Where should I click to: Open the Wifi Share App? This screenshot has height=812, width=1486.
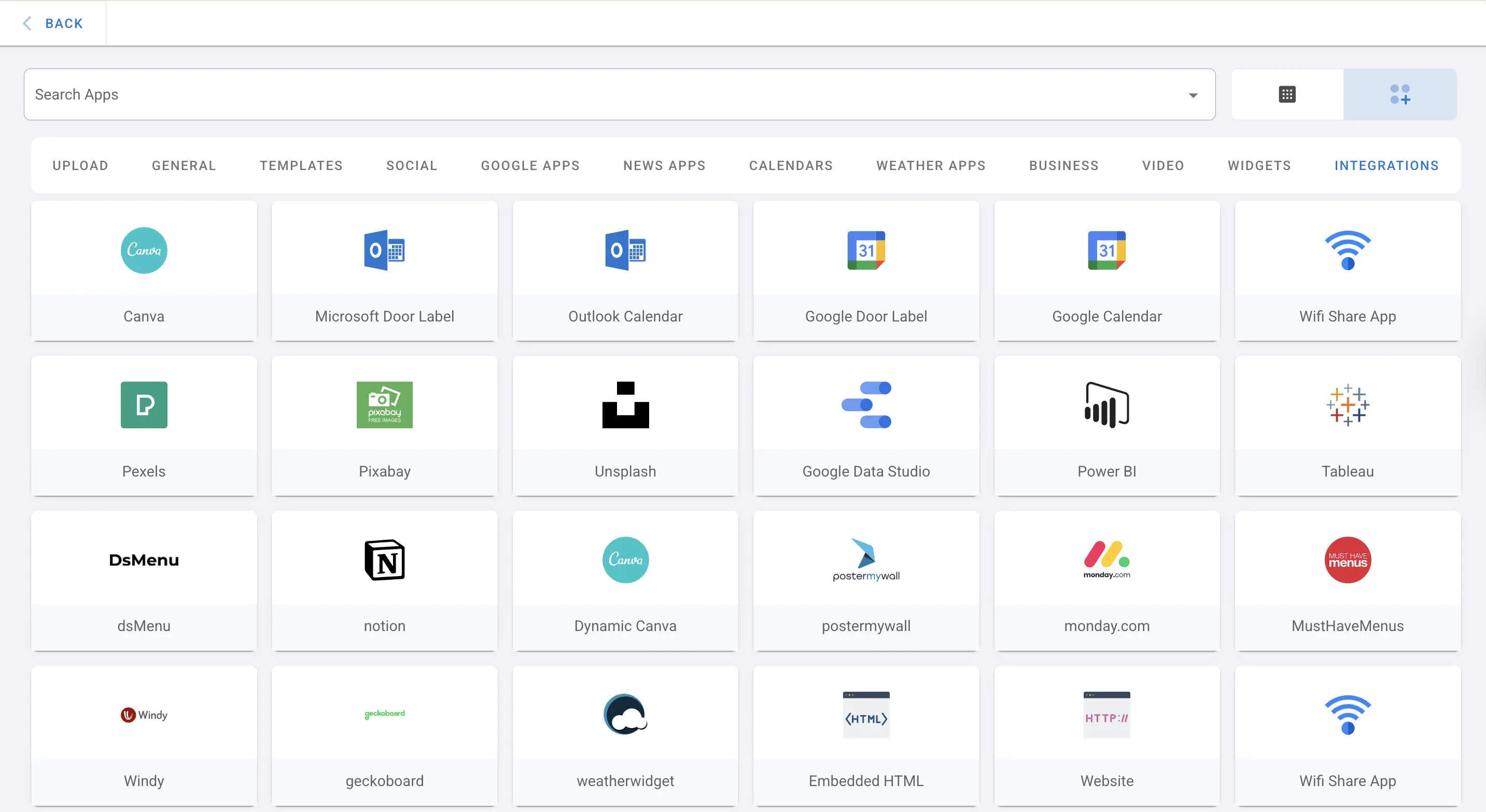1347,271
